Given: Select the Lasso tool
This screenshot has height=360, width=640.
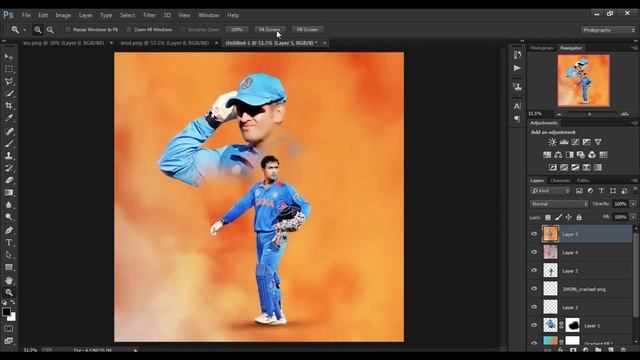Looking at the screenshot, I should pos(9,81).
